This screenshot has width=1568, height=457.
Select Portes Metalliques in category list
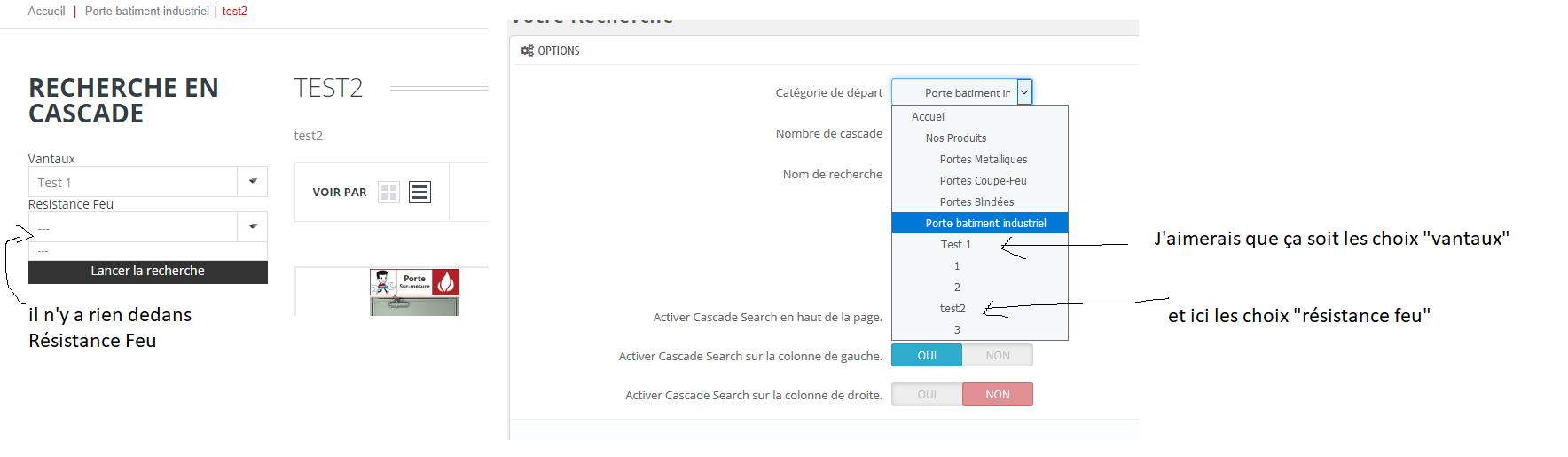pos(983,160)
